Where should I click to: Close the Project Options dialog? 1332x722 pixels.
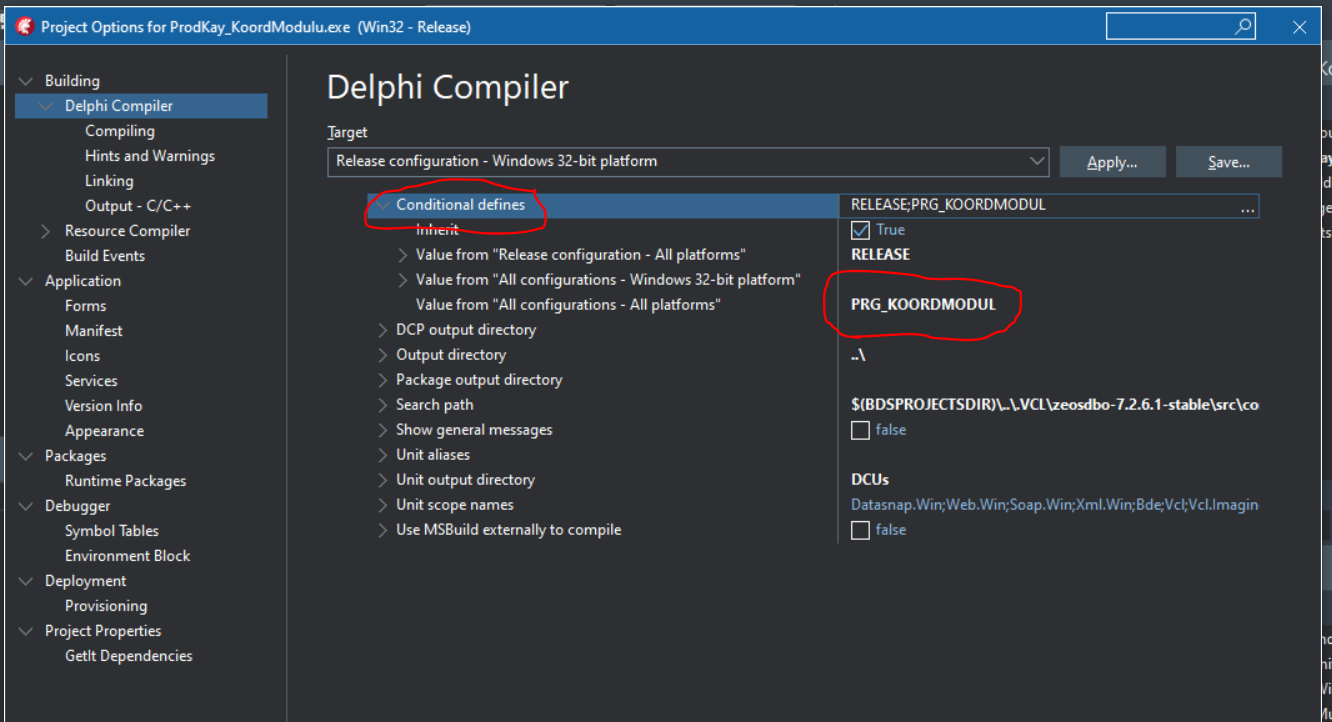click(x=1300, y=27)
